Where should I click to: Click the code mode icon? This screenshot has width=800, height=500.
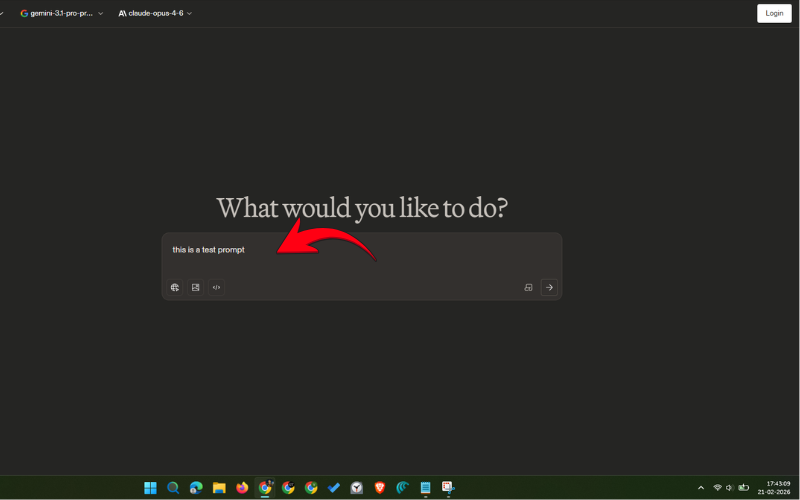tap(216, 287)
